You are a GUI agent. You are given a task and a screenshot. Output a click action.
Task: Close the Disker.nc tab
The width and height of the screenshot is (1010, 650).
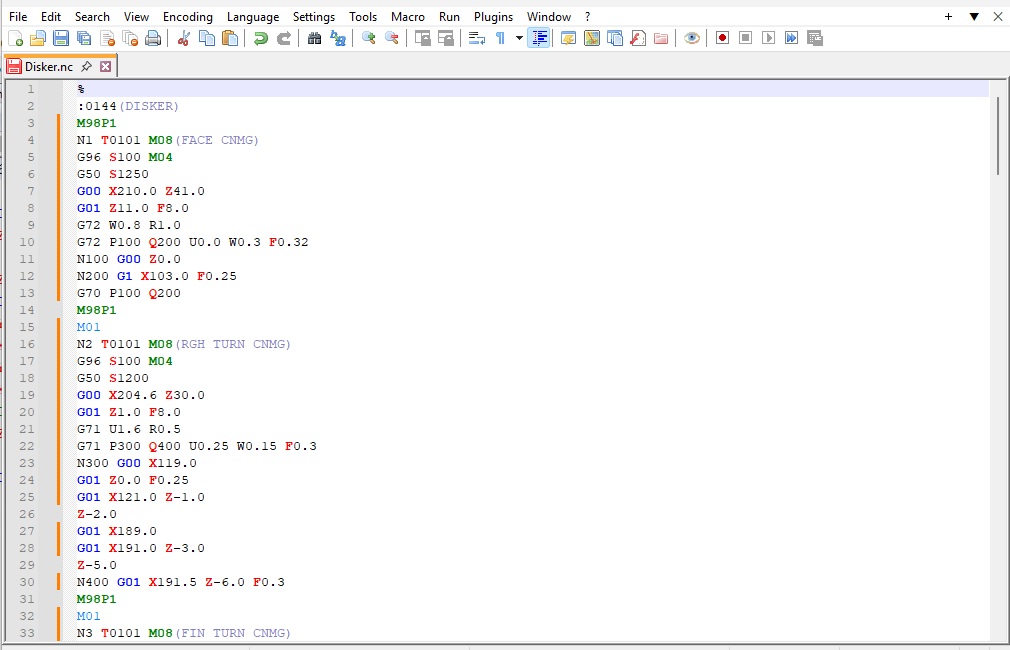[106, 67]
